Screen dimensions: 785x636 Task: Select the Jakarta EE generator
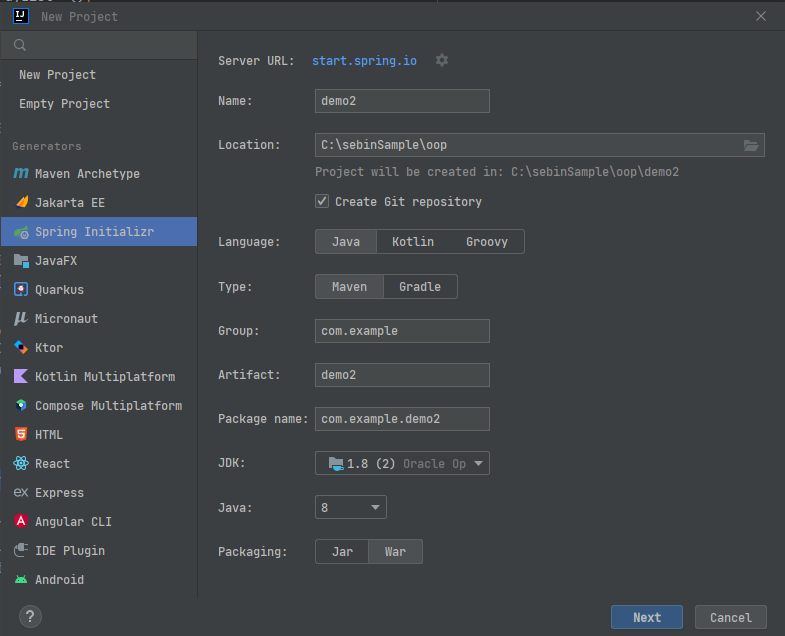(x=99, y=203)
